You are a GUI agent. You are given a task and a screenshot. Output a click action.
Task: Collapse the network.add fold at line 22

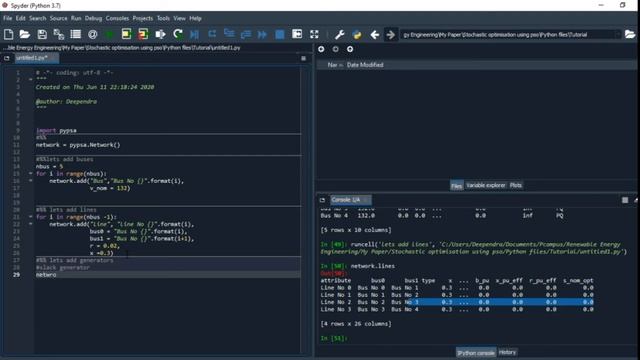click(31, 224)
